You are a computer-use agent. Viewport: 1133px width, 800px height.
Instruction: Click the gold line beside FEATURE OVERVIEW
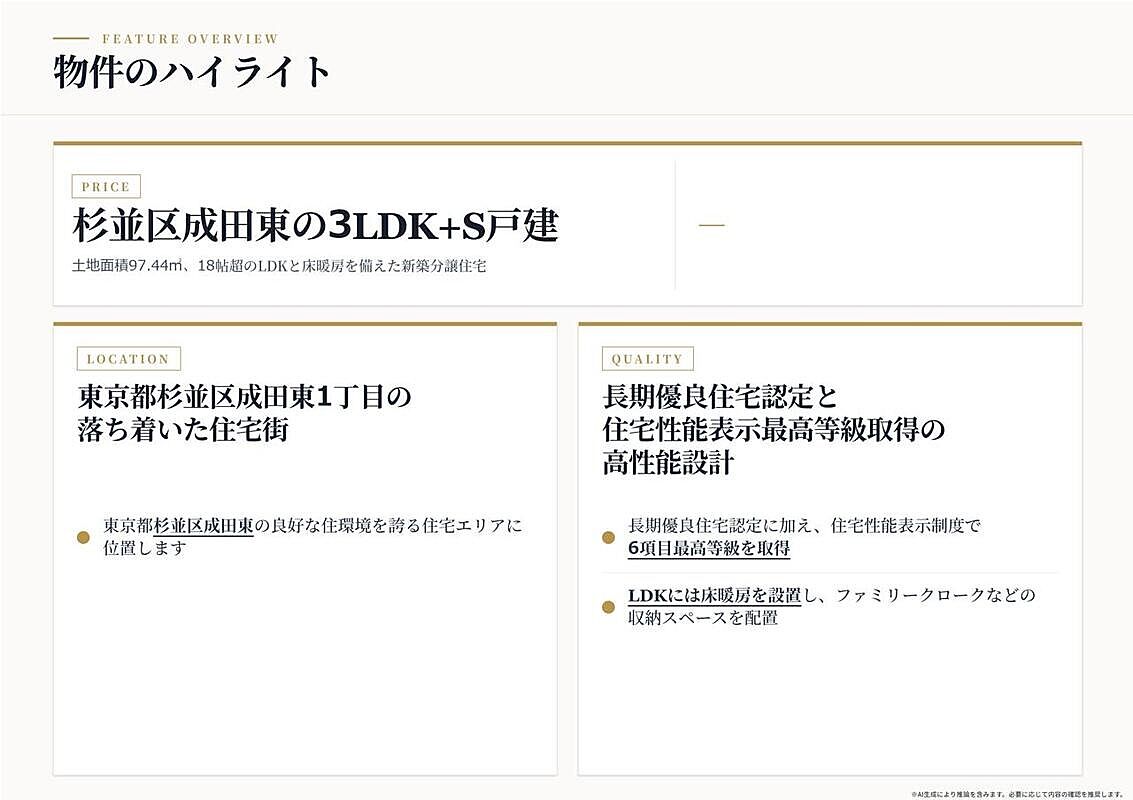71,38
